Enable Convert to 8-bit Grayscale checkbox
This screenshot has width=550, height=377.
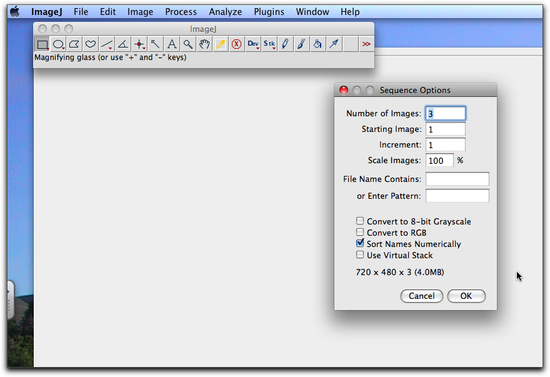360,221
